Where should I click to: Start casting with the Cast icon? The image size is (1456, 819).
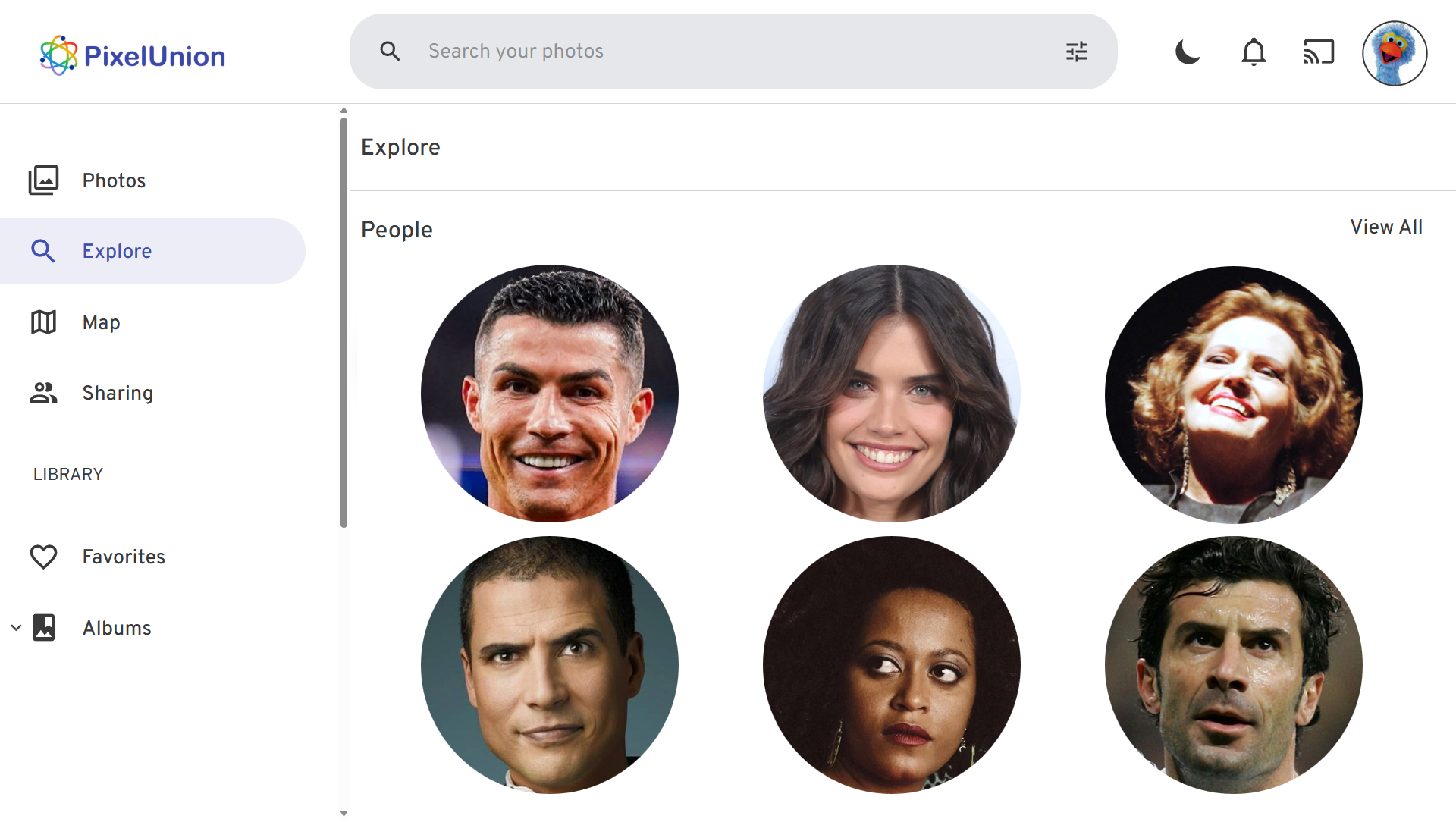[x=1319, y=52]
